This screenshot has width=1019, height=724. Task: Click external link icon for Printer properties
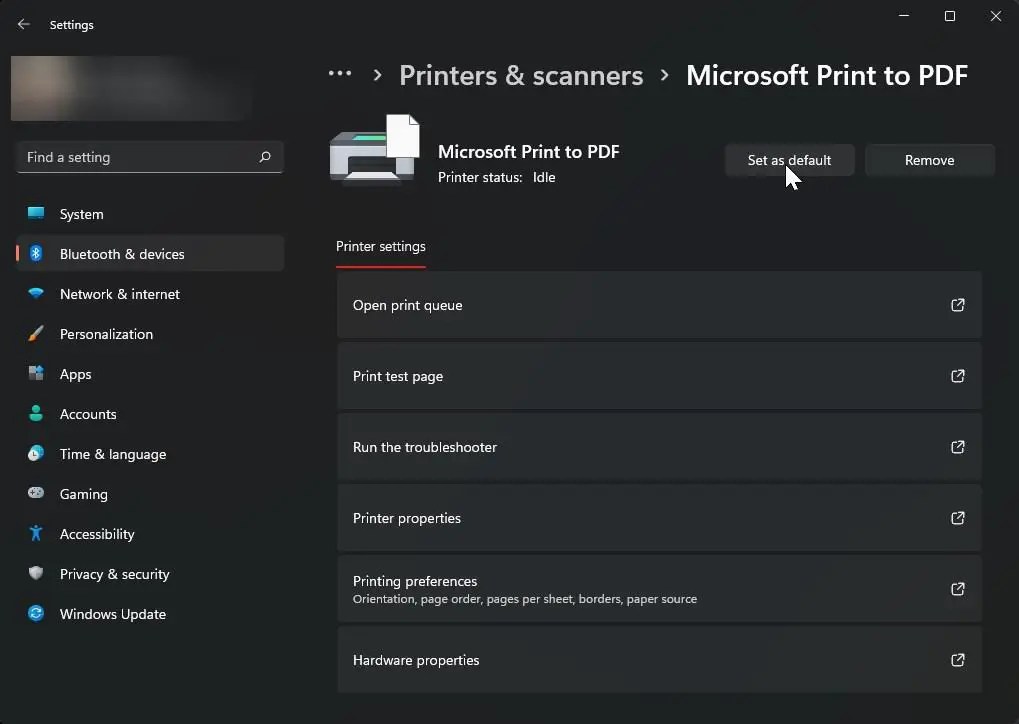[x=957, y=518]
